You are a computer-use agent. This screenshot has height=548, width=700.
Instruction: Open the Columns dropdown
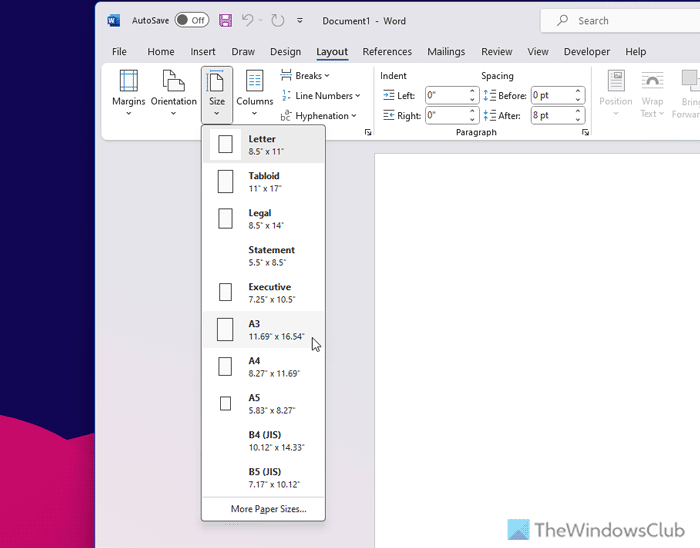tap(254, 94)
